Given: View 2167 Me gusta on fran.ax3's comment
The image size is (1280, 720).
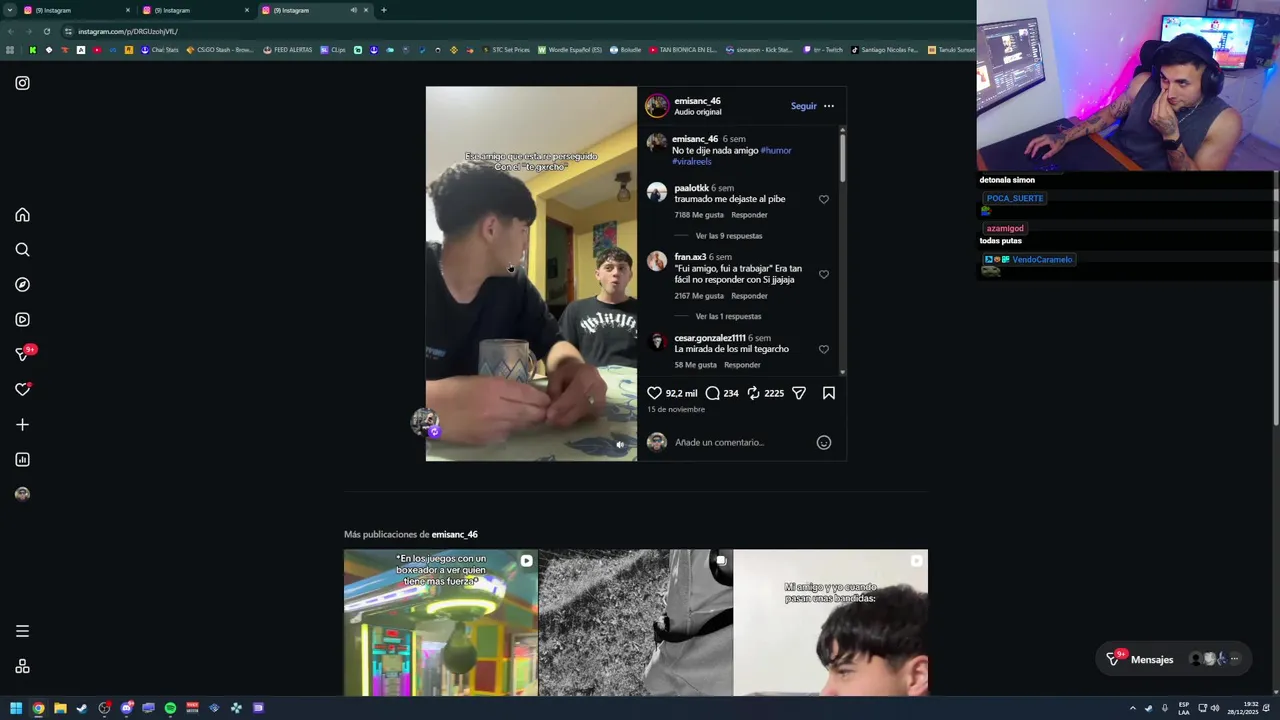Looking at the screenshot, I should [x=699, y=296].
